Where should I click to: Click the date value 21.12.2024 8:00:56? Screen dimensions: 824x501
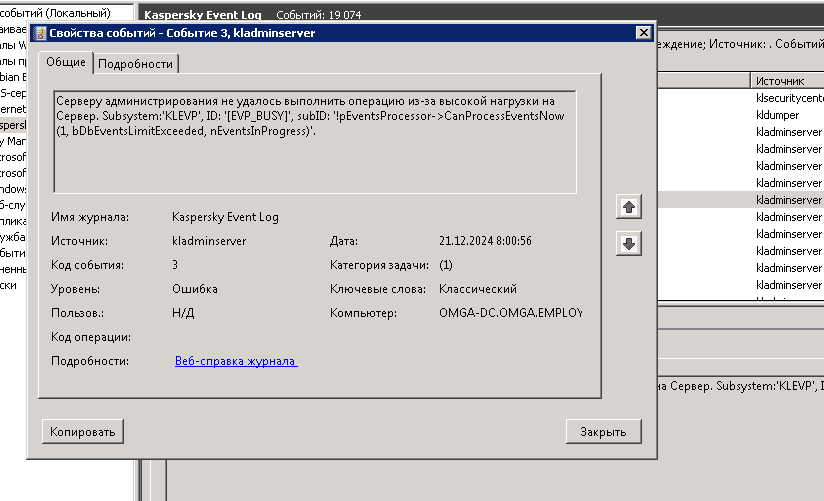pyautogui.click(x=485, y=241)
